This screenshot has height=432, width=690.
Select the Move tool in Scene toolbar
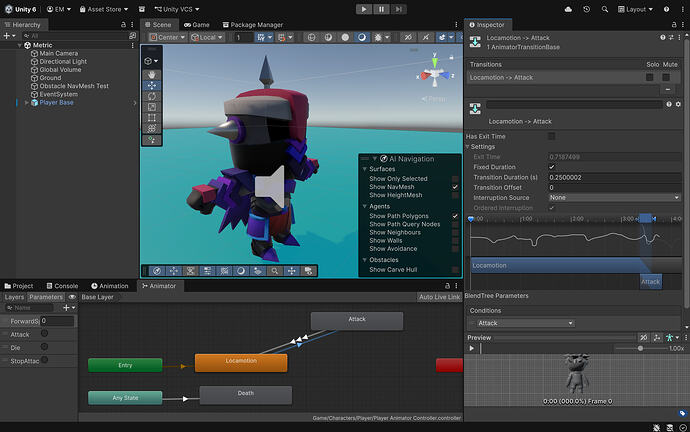click(x=152, y=85)
